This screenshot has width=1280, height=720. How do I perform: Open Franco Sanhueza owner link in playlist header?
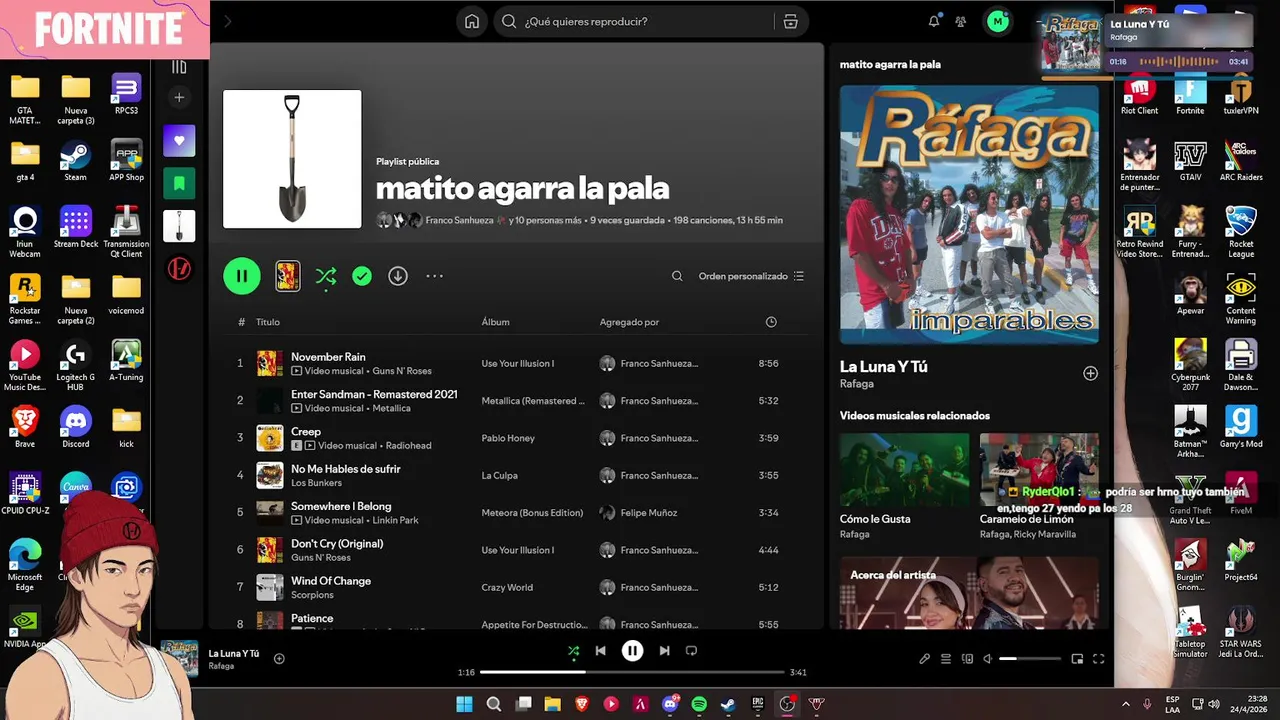[x=459, y=220]
